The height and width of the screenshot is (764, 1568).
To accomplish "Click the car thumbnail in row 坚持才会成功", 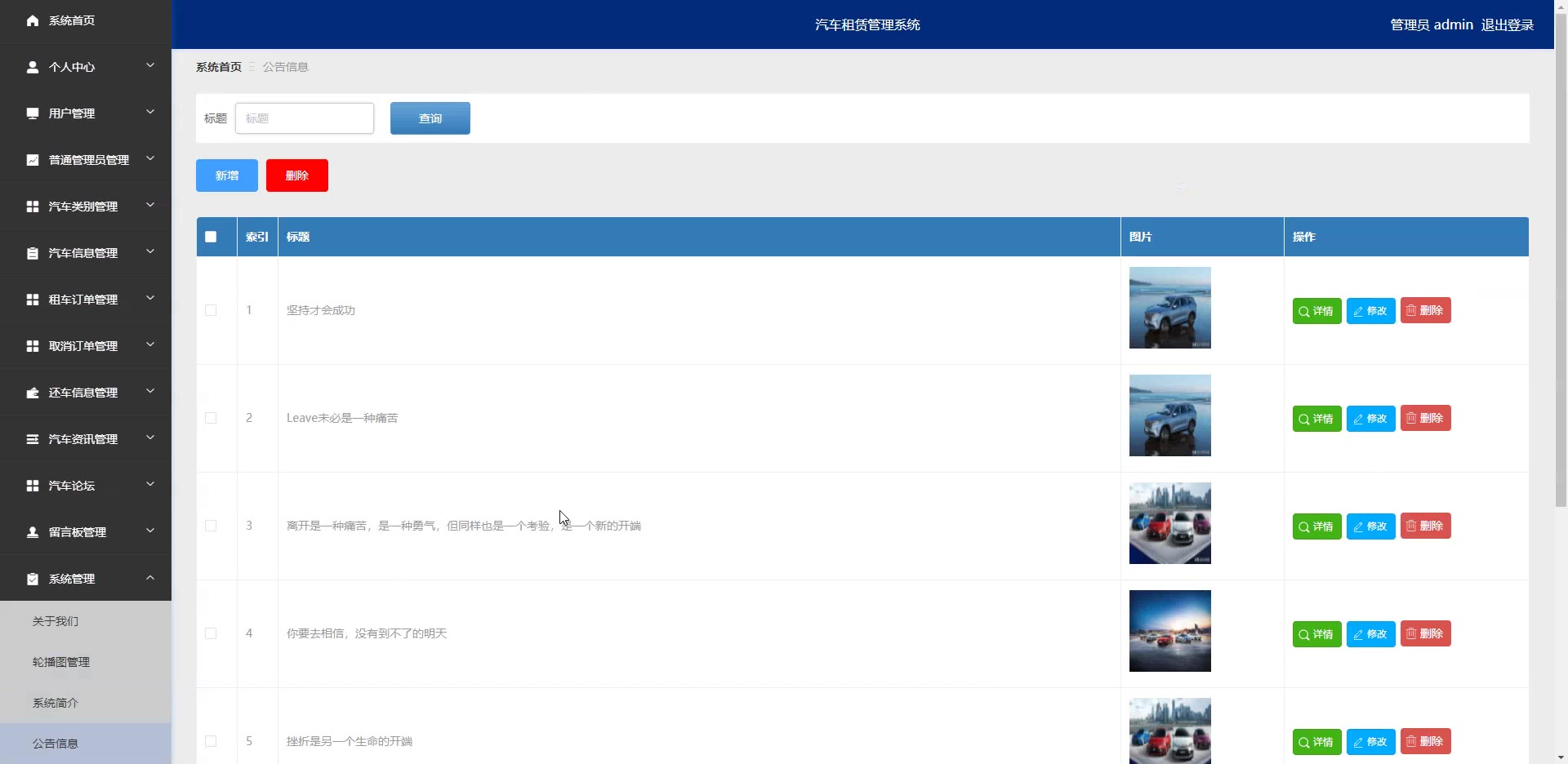I will tap(1170, 308).
